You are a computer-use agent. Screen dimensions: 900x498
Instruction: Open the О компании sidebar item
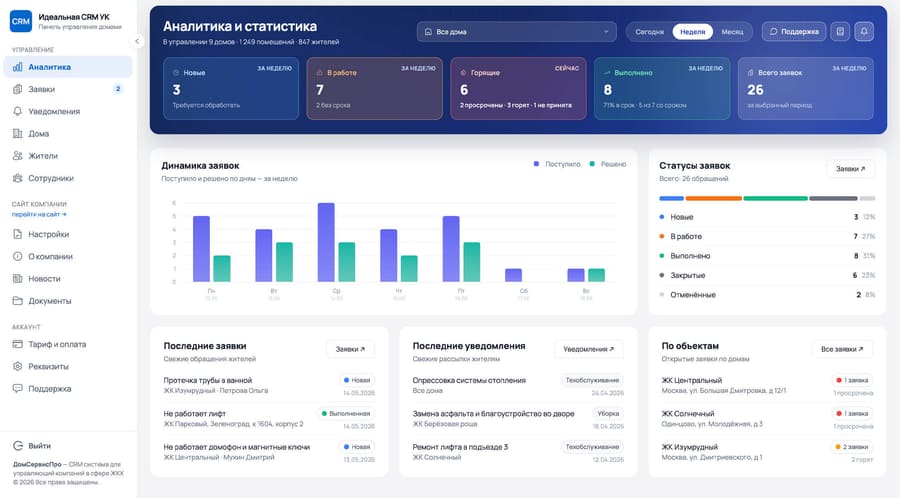tap(68, 256)
